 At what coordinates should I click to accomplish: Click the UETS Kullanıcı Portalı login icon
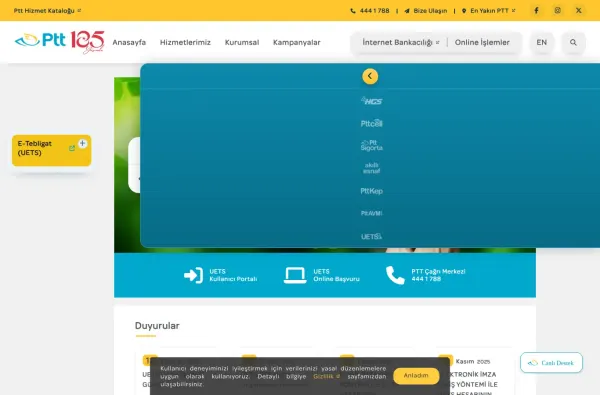tap(193, 275)
